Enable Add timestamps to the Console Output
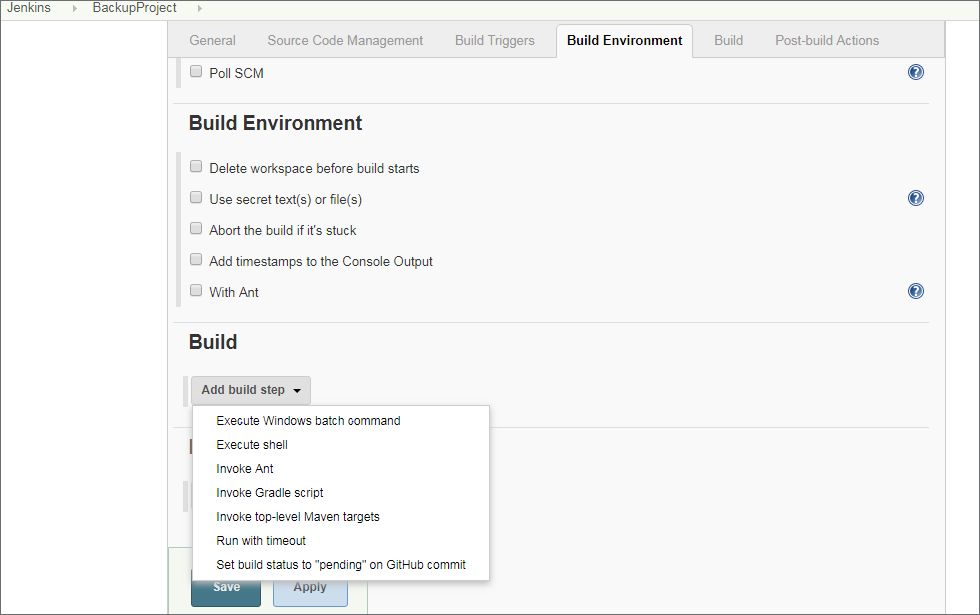The height and width of the screenshot is (615, 980). click(x=196, y=259)
